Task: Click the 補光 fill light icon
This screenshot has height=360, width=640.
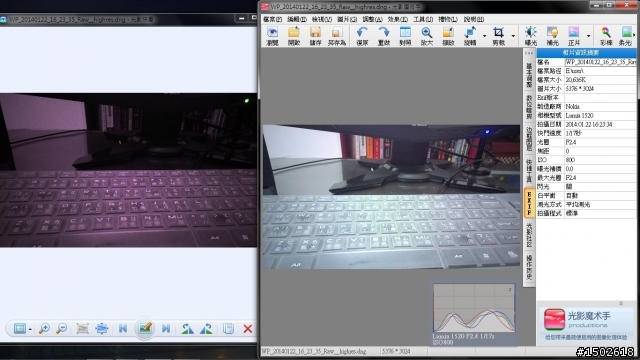Action: point(552,36)
